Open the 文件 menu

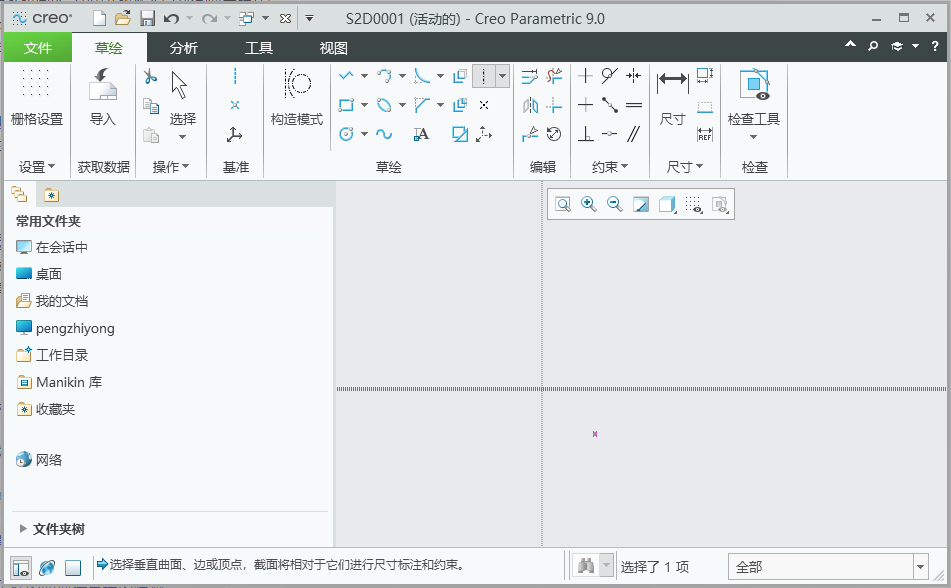pos(37,46)
